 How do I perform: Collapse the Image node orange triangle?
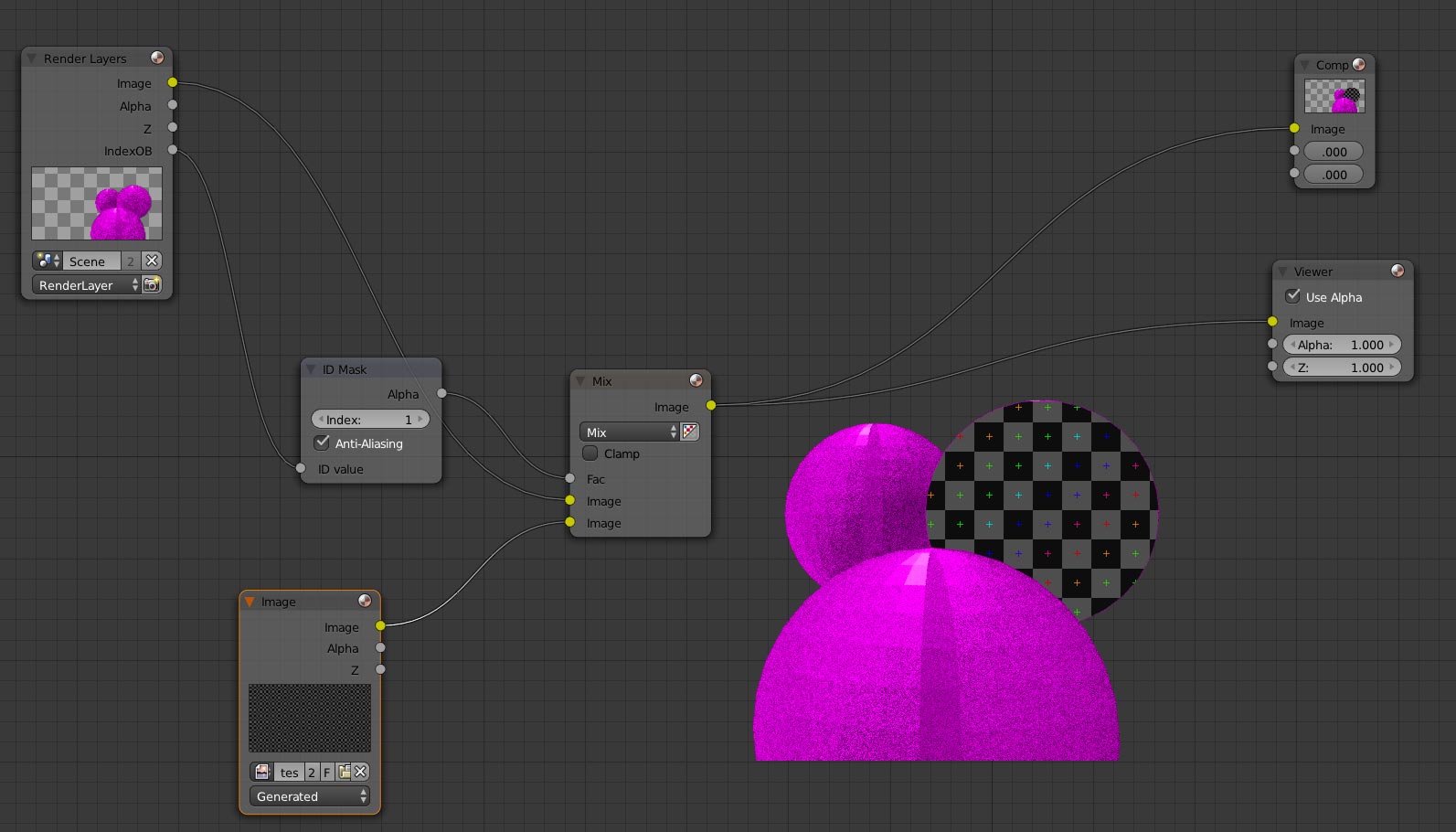coord(249,602)
